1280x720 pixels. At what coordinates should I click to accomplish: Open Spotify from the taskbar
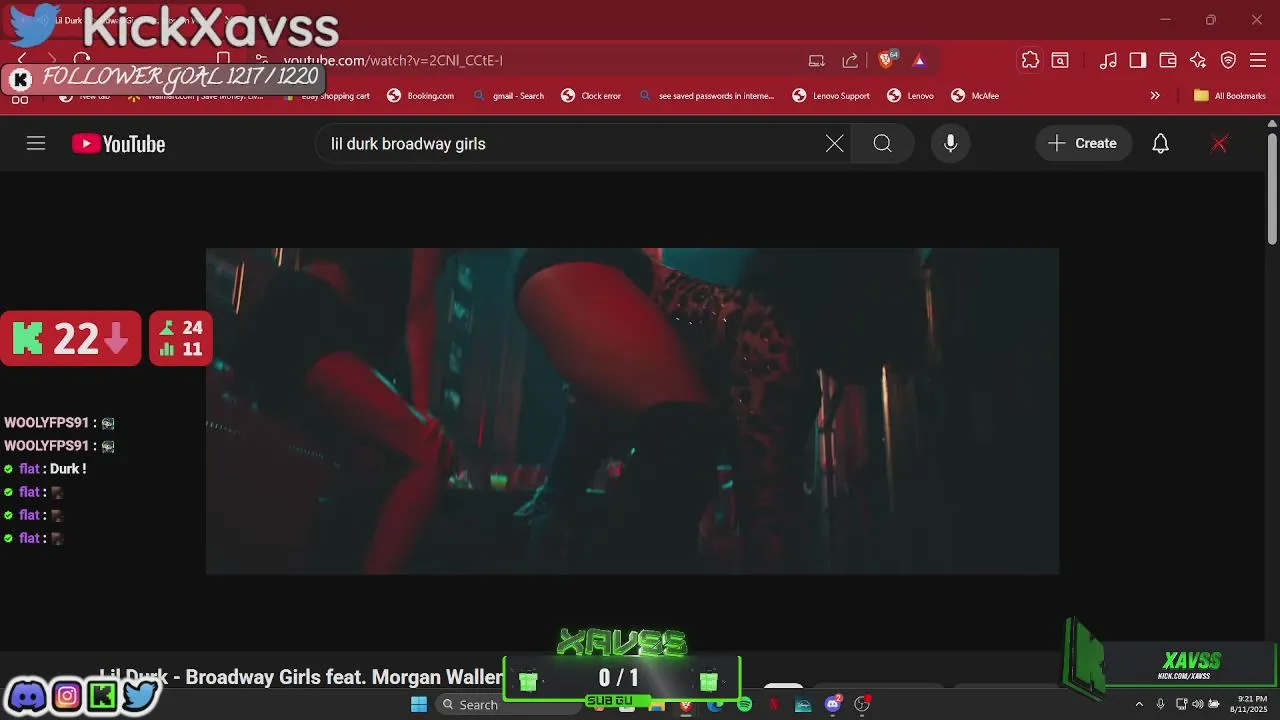coord(744,705)
